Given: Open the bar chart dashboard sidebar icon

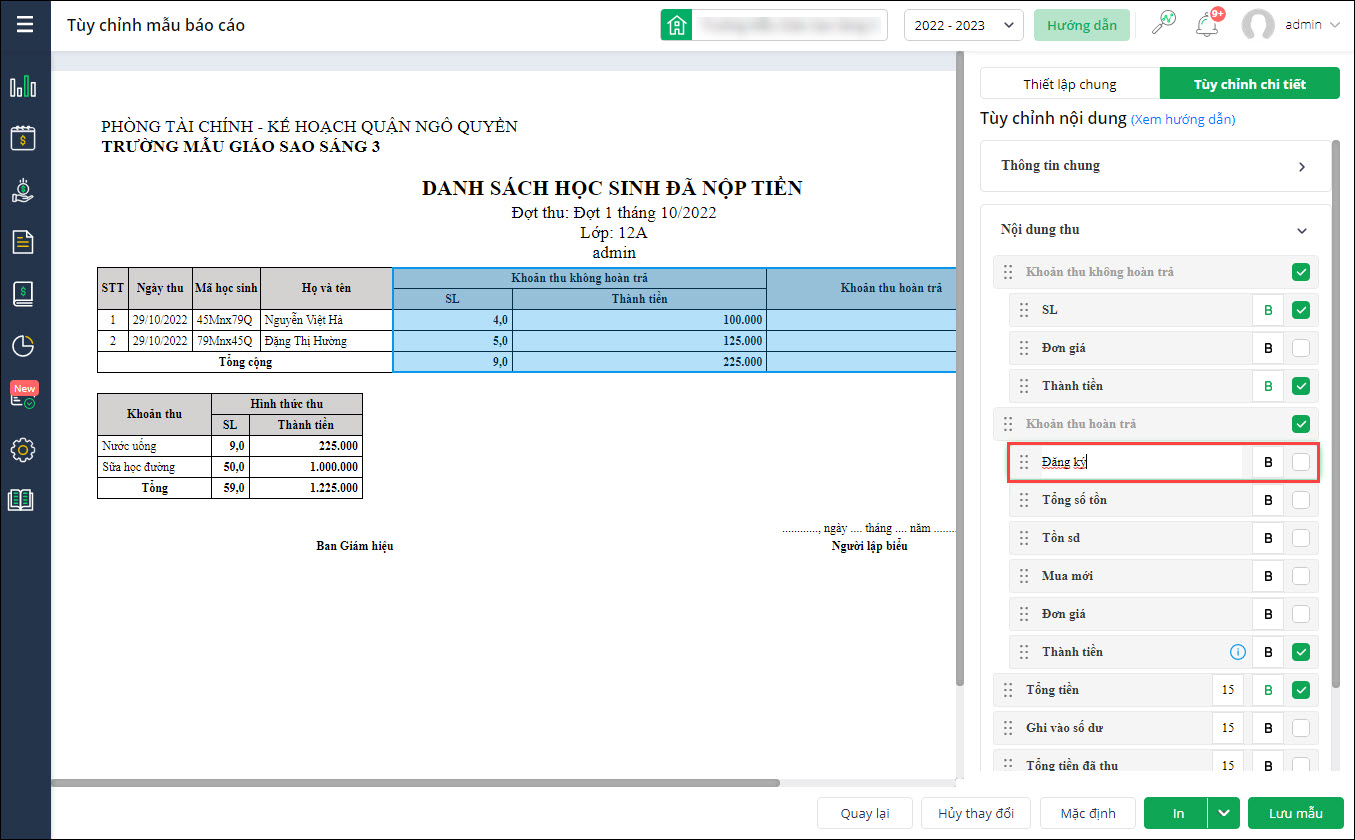Looking at the screenshot, I should [x=22, y=87].
